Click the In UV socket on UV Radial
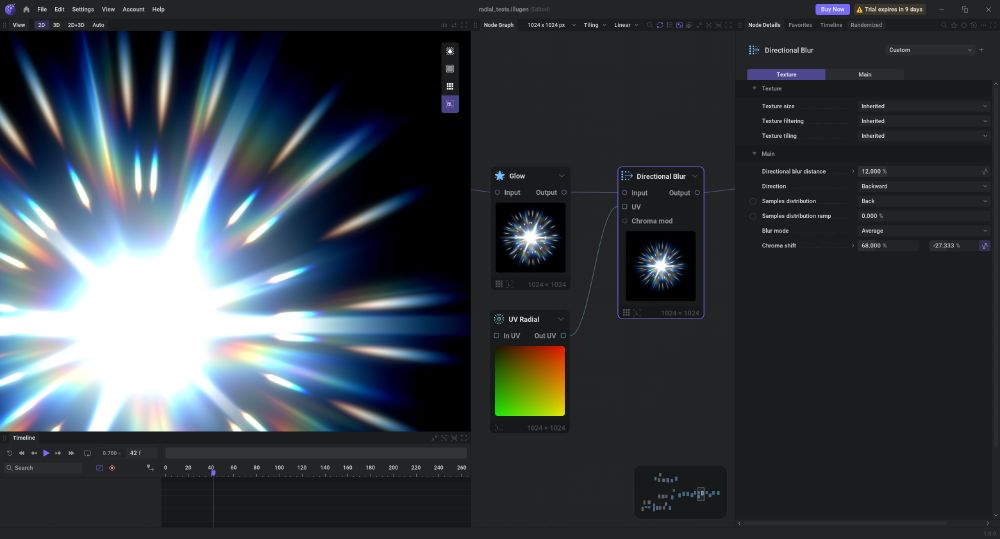The height and width of the screenshot is (539, 1000). [x=496, y=336]
